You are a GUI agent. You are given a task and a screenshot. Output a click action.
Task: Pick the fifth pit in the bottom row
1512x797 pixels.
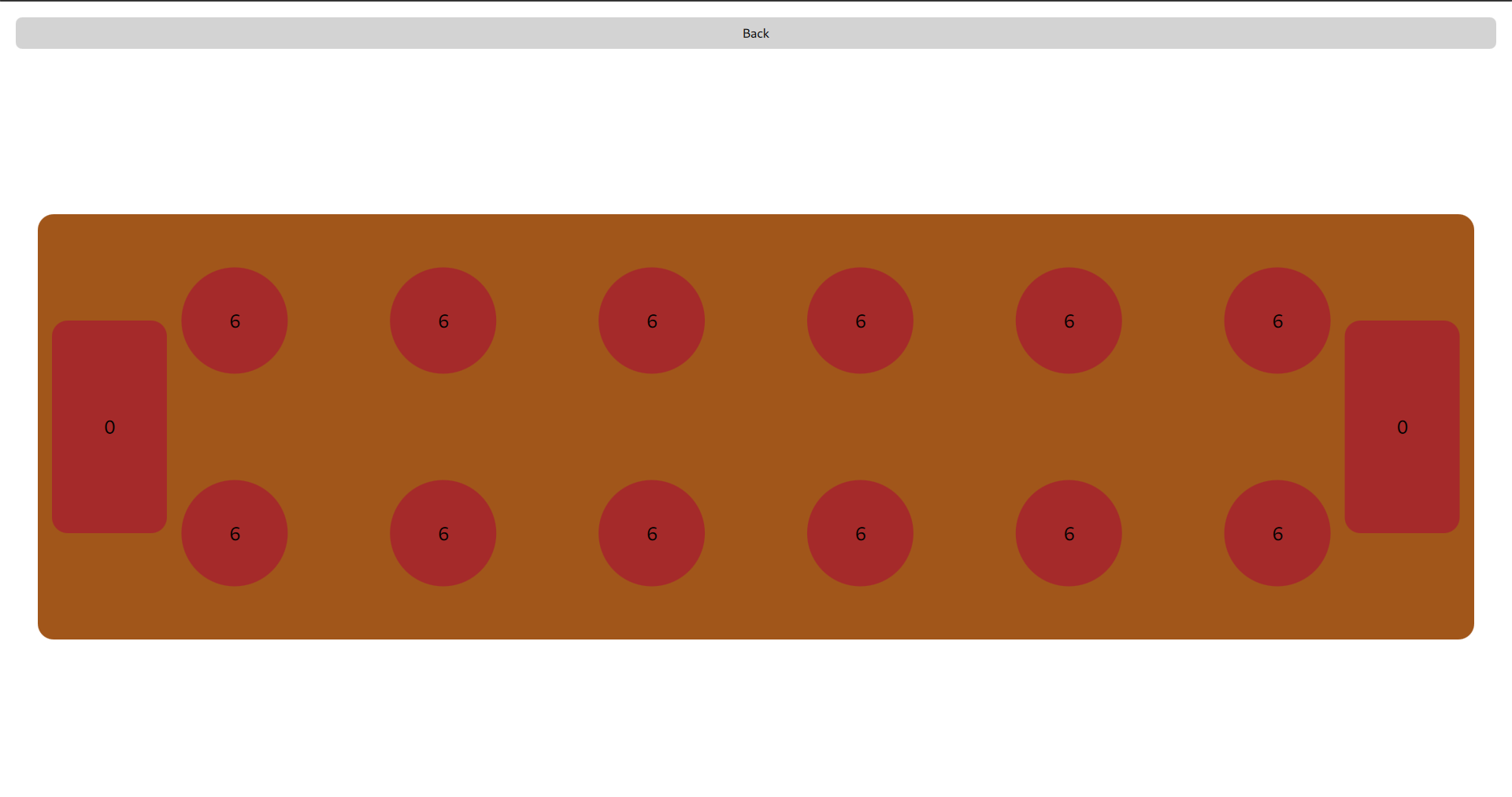click(x=1069, y=533)
